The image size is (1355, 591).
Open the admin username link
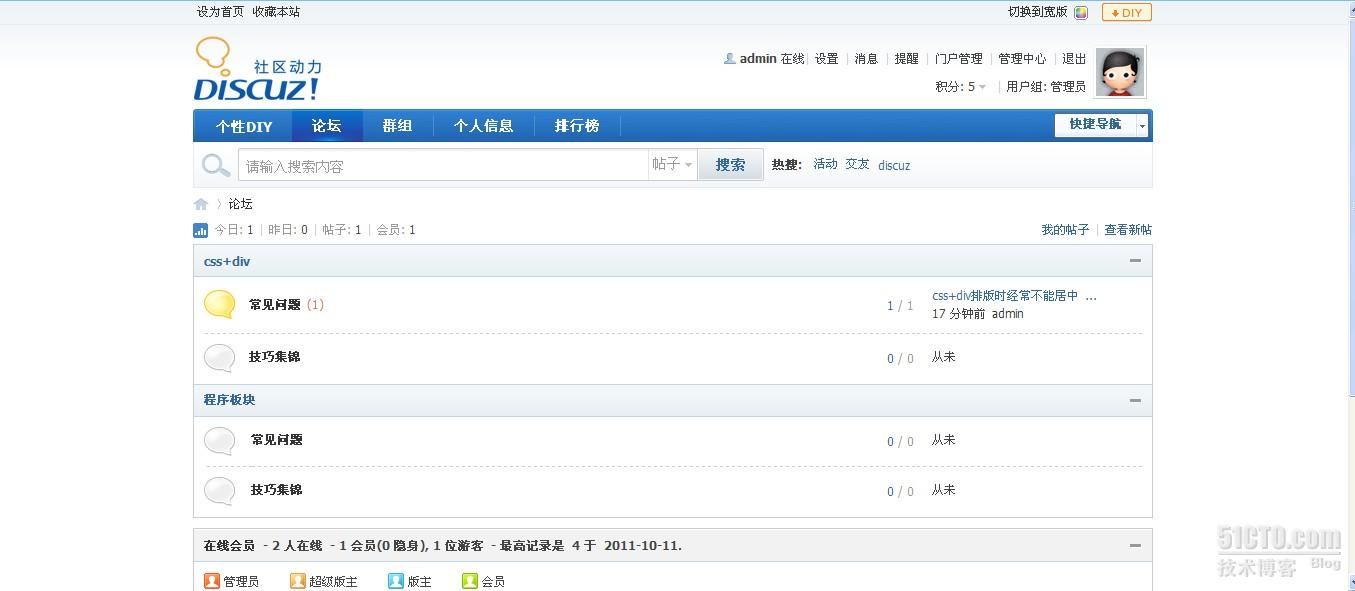click(758, 59)
